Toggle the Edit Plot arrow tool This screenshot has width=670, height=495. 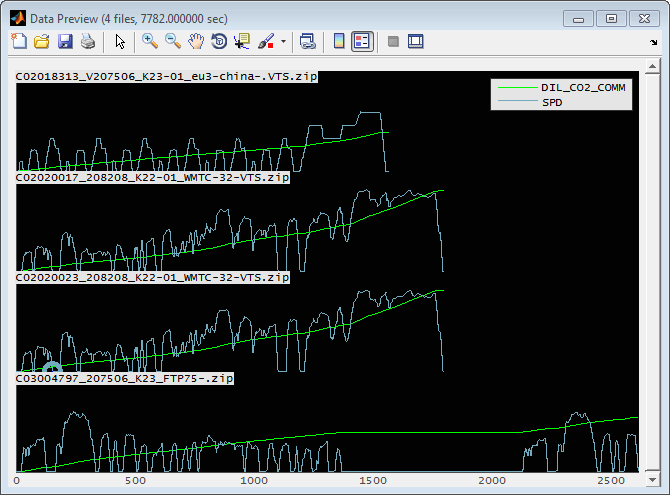coord(120,41)
